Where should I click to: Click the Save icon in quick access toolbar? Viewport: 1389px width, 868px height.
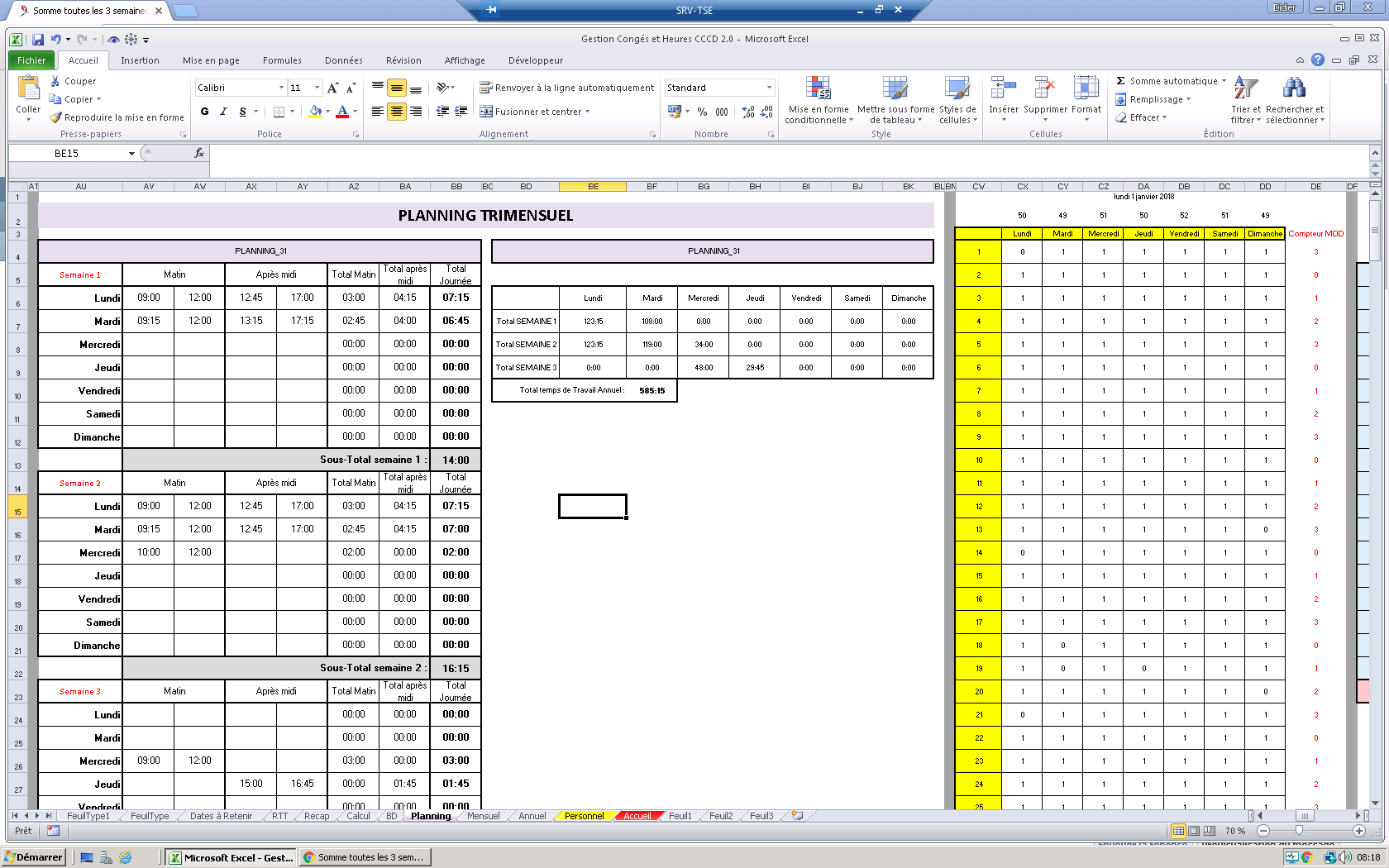[38, 40]
